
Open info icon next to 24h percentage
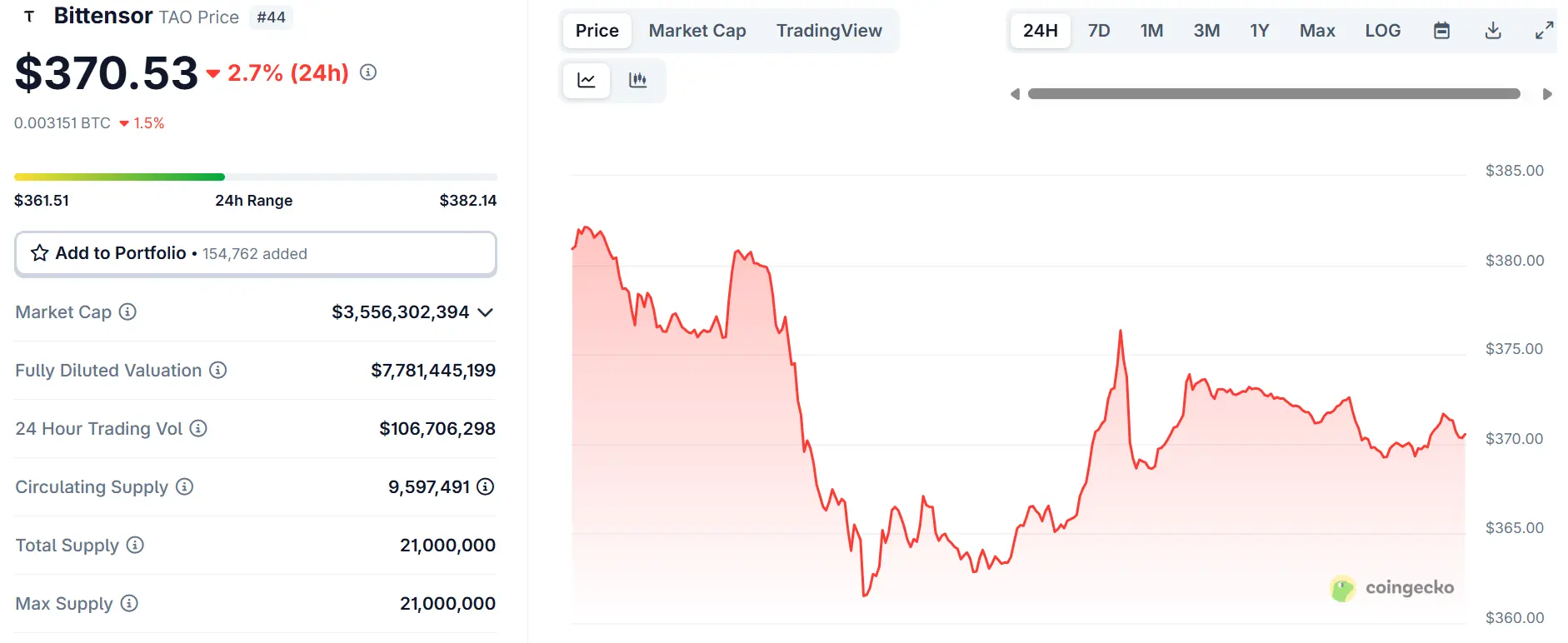tap(368, 72)
